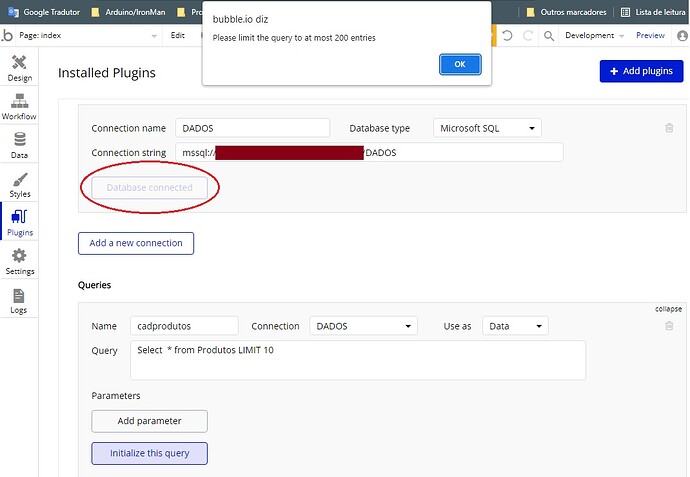Viewport: 690px width, 477px height.
Task: Open the query Connection dropdown
Action: pos(363,326)
